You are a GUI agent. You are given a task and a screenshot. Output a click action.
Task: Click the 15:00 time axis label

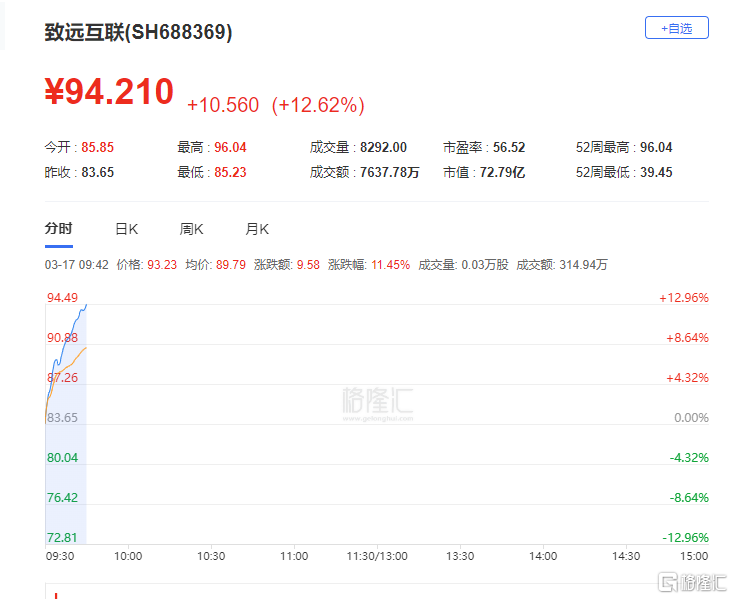694,556
